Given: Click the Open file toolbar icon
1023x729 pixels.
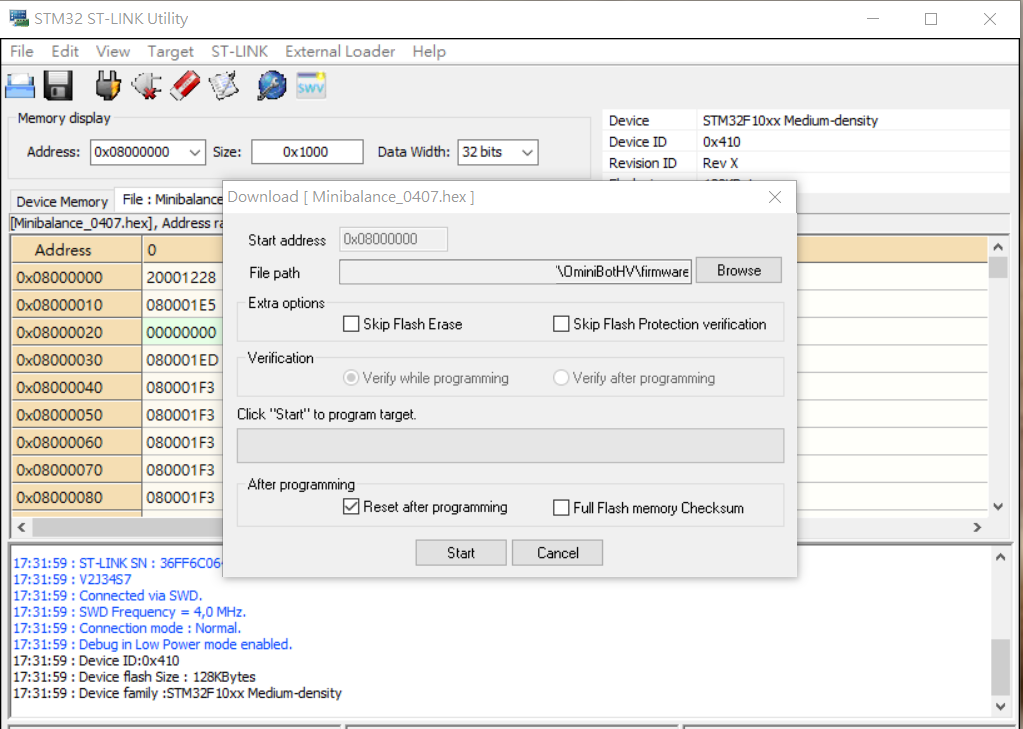Looking at the screenshot, I should [x=20, y=86].
